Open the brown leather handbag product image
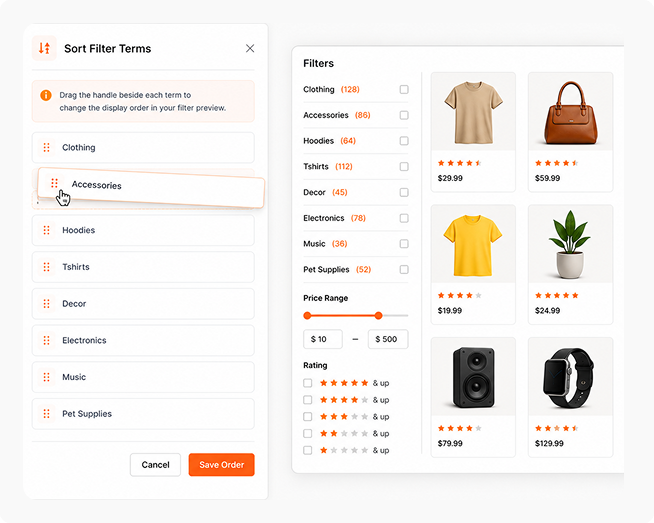The height and width of the screenshot is (523, 654). (571, 112)
